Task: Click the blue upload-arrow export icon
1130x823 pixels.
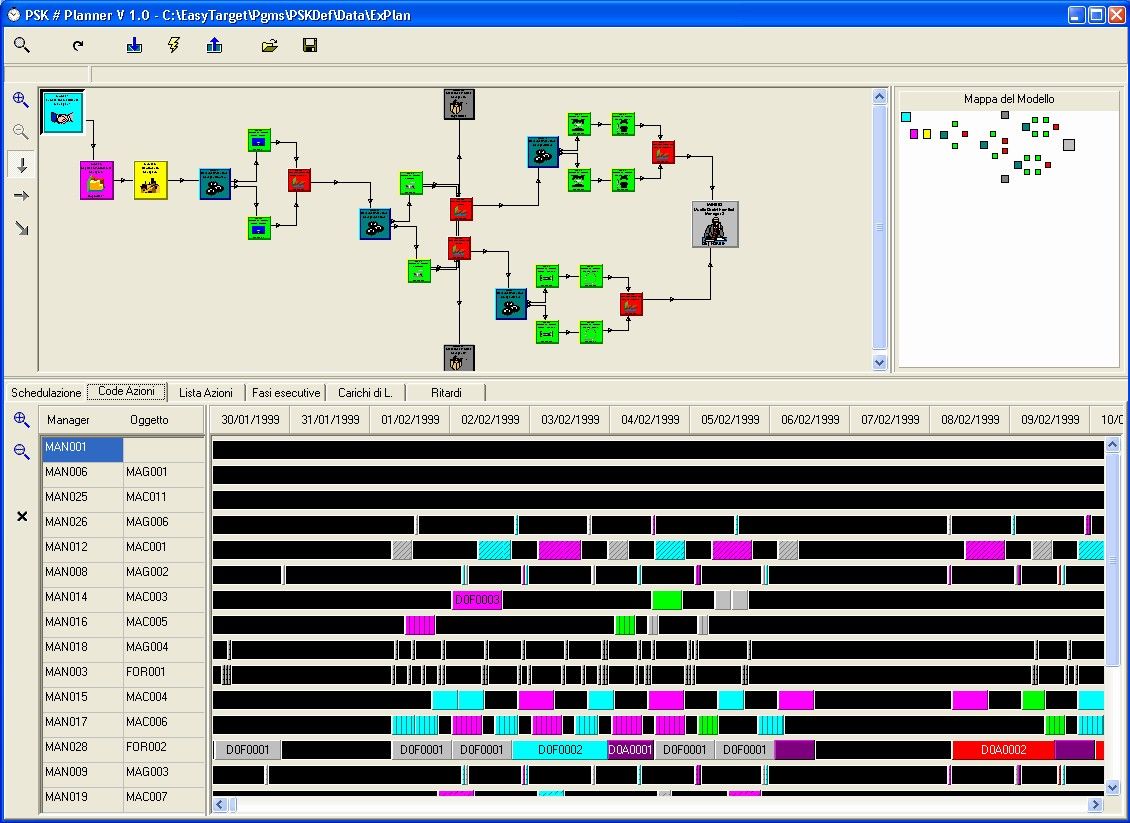Action: (214, 45)
